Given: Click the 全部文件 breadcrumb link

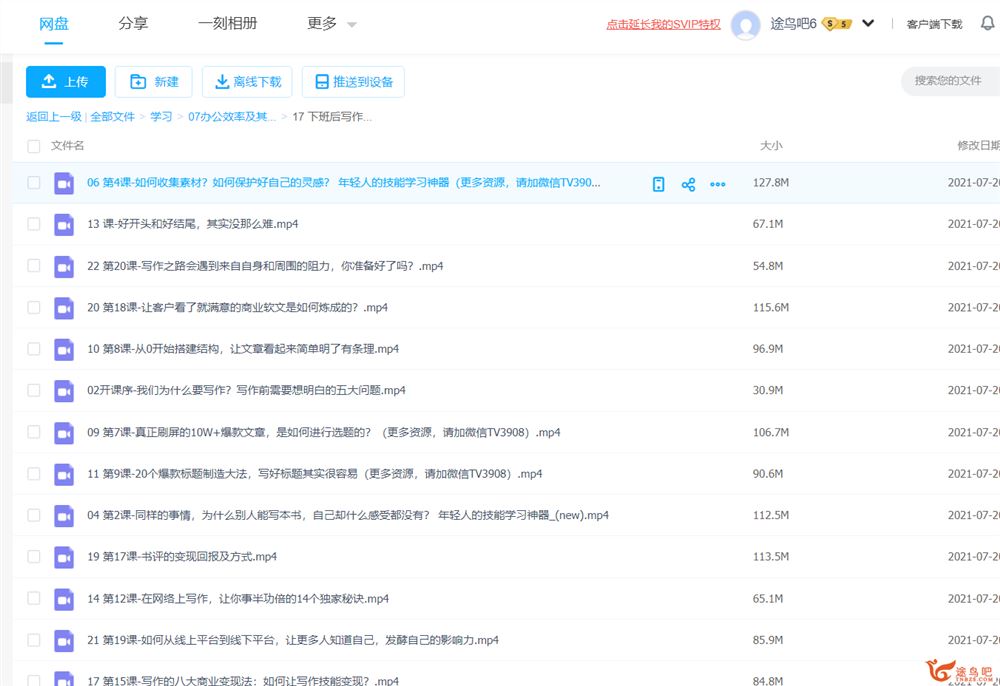Looking at the screenshot, I should point(112,117).
